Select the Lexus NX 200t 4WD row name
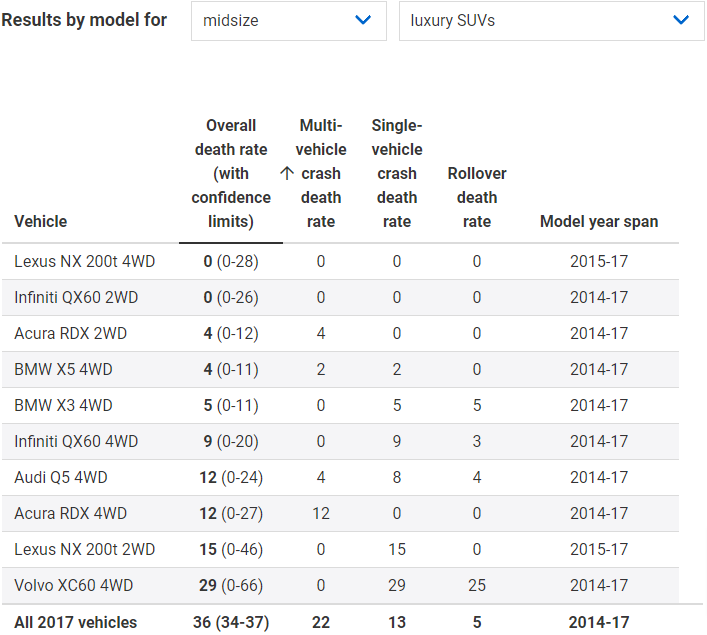Screen dimensions: 707x635 click(84, 262)
